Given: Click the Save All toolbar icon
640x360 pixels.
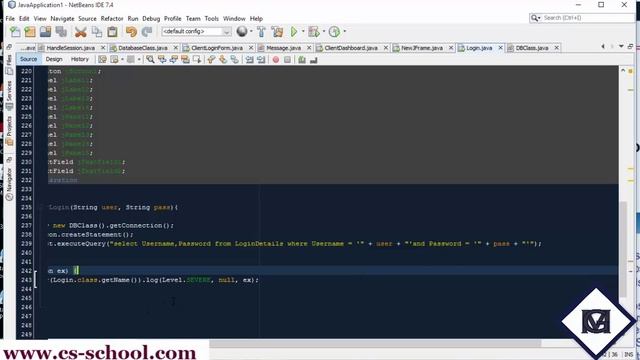Looking at the screenshot, I should click(x=61, y=31).
